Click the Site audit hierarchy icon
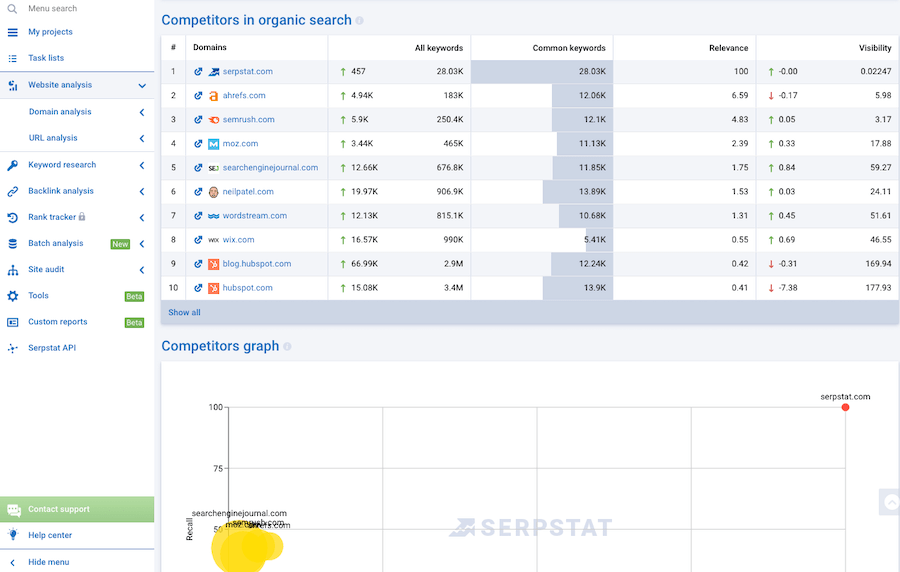This screenshot has height=572, width=900. [13, 270]
